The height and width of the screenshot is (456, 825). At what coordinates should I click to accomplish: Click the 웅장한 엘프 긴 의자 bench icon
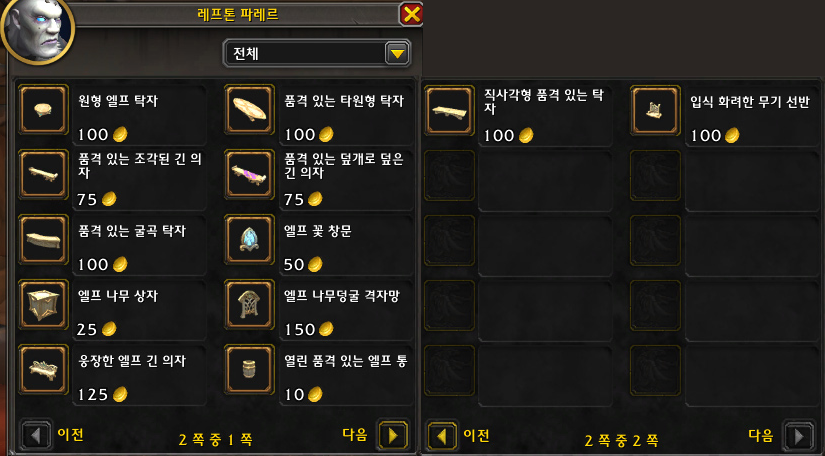[x=44, y=369]
